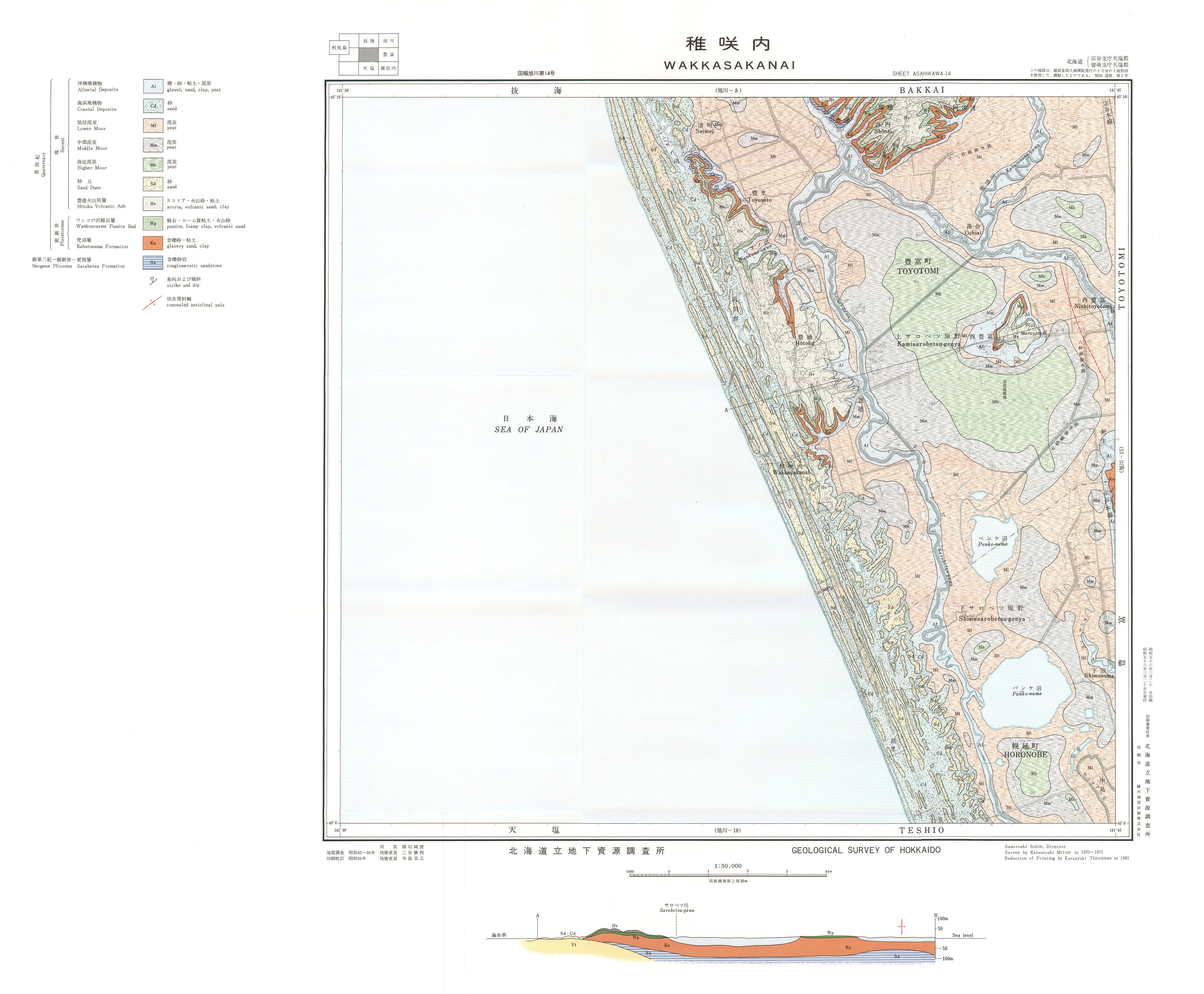The image size is (1204, 994).
Task: Click point A on the cross-section
Action: 538,916
